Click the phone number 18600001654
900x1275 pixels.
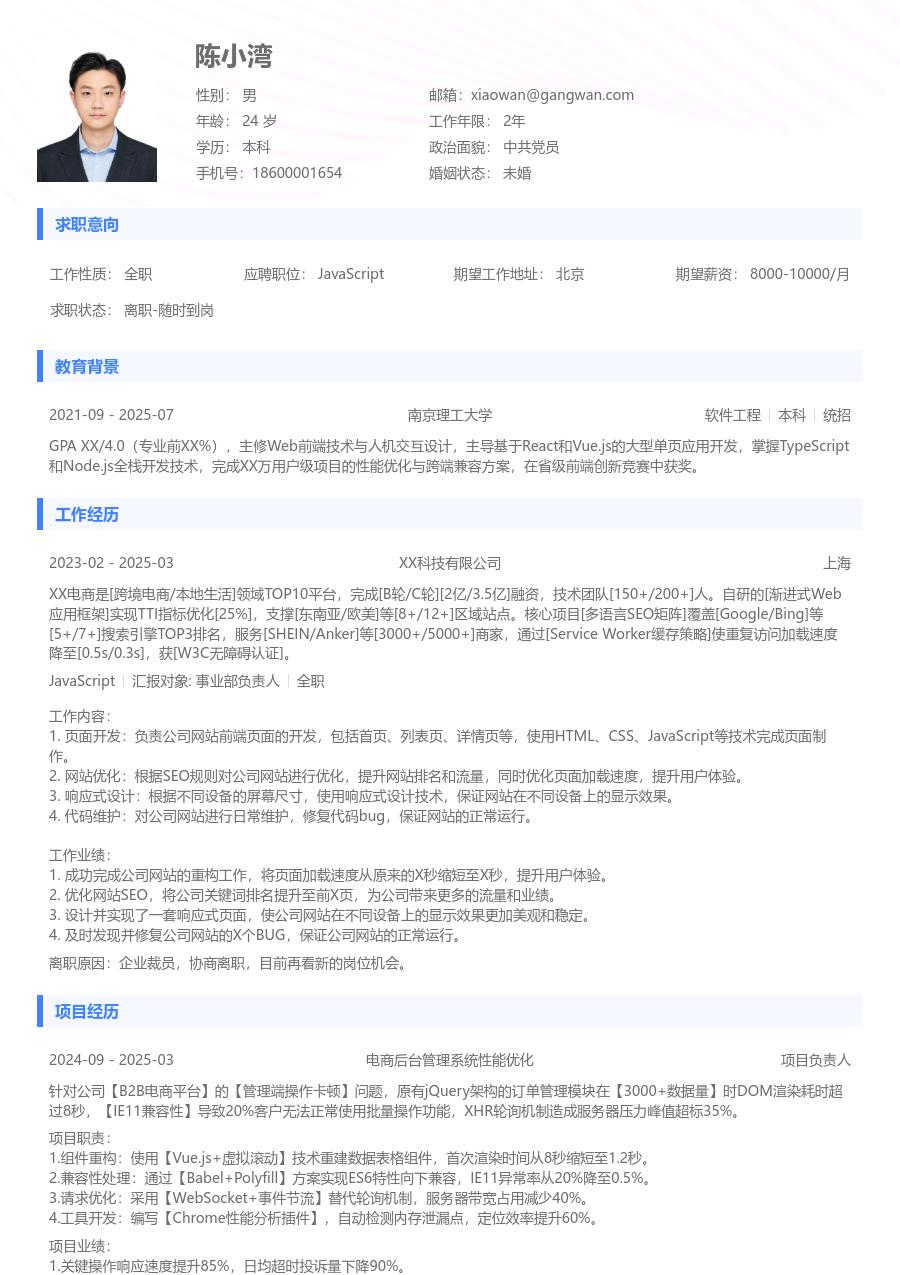click(x=300, y=172)
